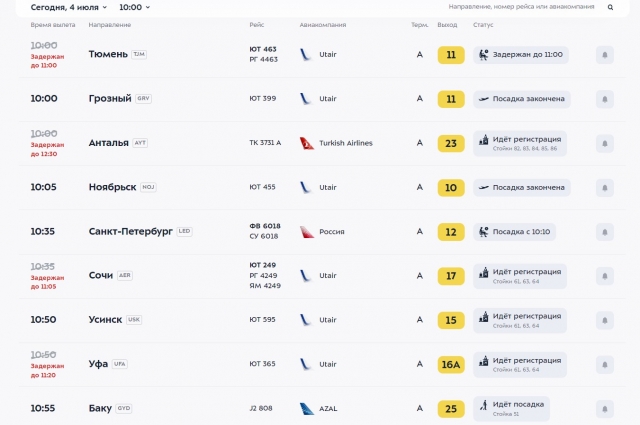Open the "Сегодня, 4 июля" date dropdown
The height and width of the screenshot is (425, 640).
(x=69, y=7)
